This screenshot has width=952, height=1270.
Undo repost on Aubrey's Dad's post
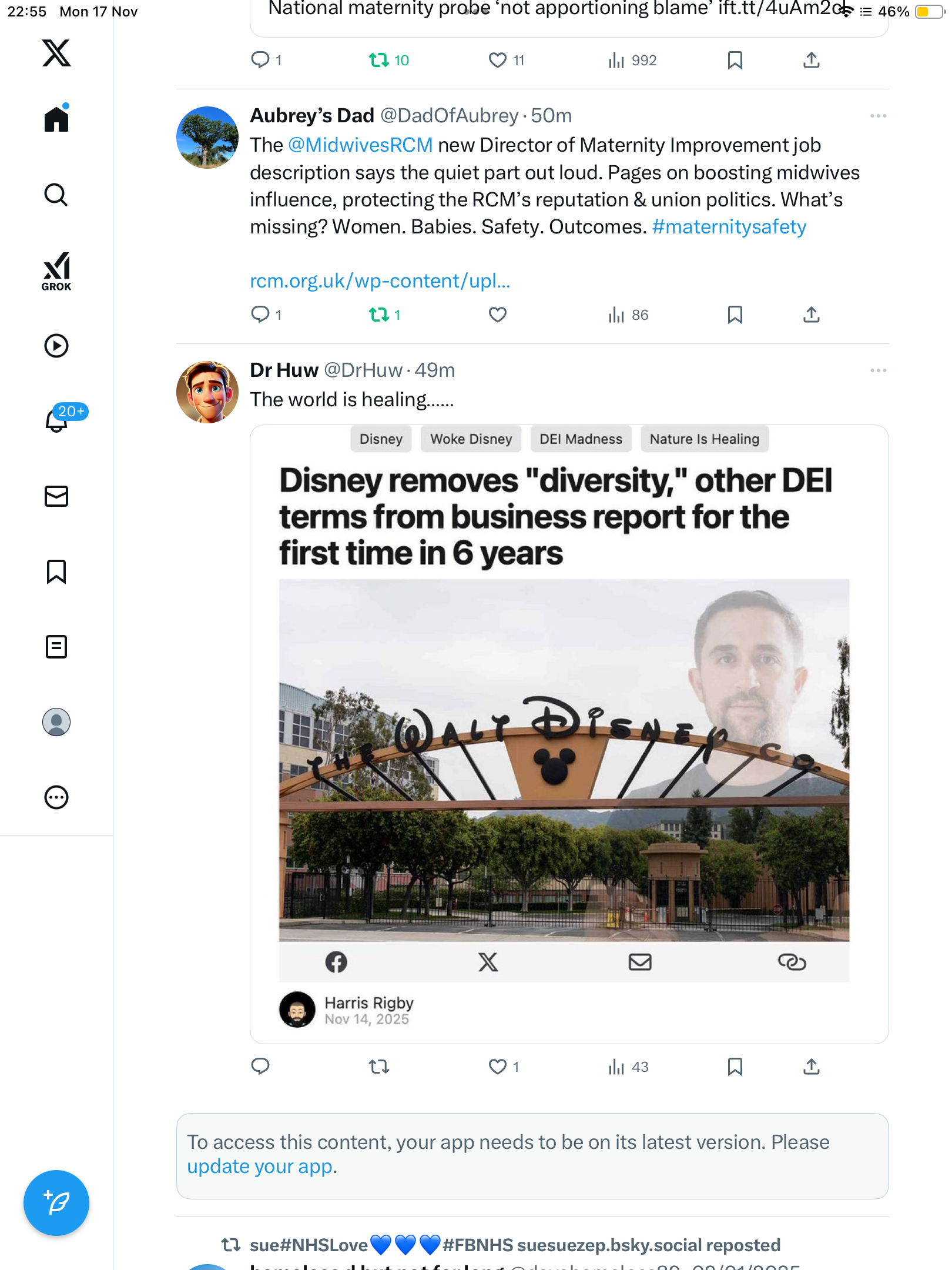(379, 315)
